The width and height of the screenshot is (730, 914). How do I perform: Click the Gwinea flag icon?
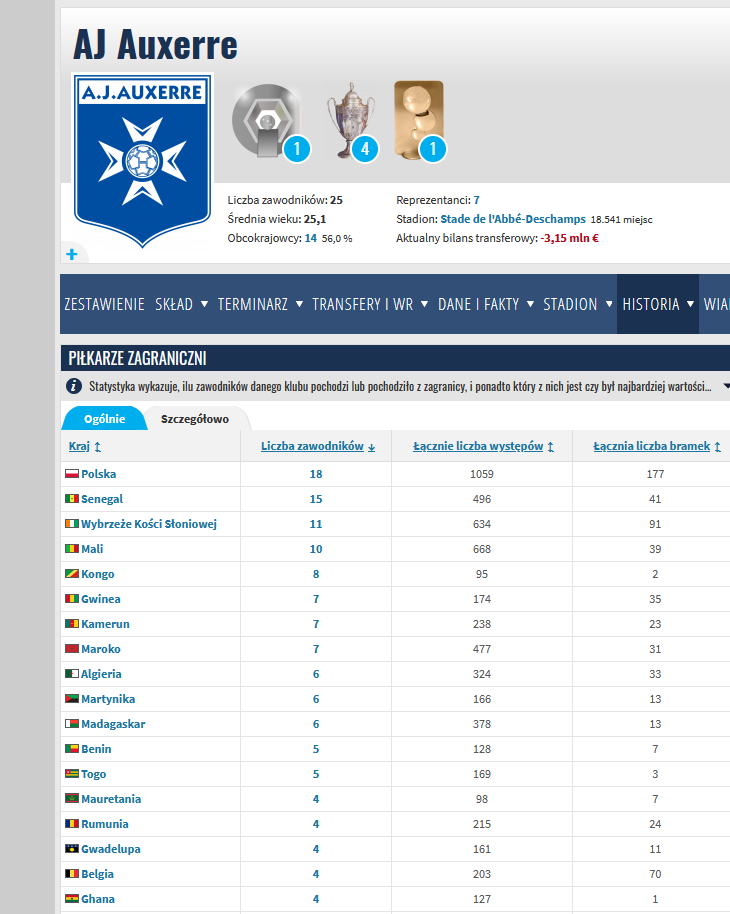pos(72,599)
